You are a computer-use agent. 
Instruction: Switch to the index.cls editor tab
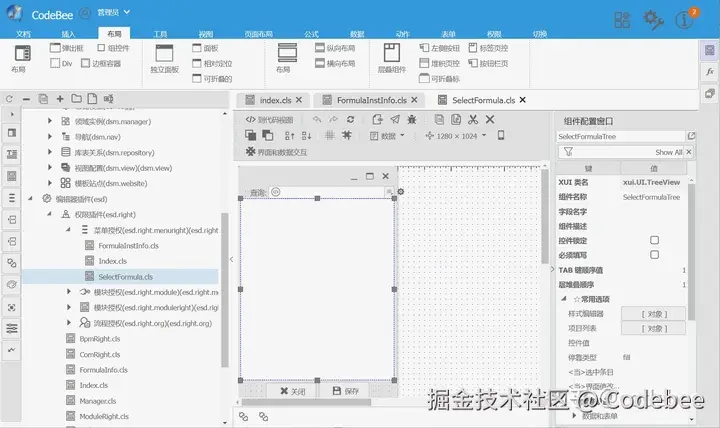pyautogui.click(x=275, y=100)
